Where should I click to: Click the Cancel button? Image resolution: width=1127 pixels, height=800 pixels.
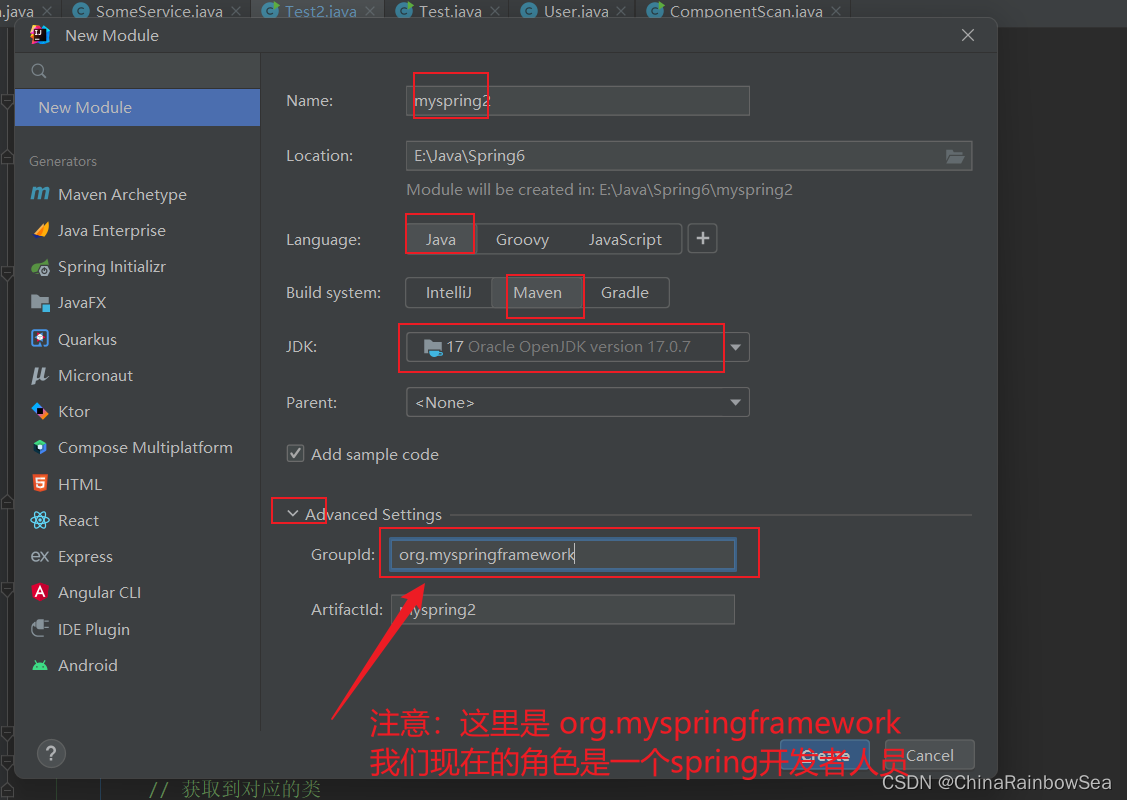929,755
